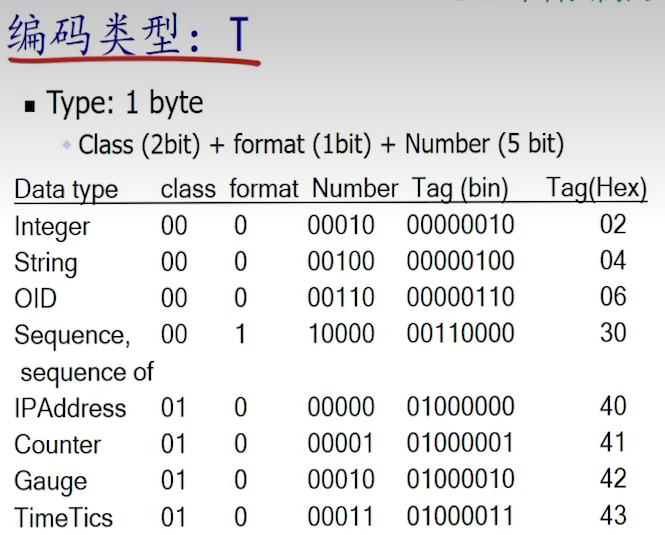Select the "Sequence," data type row label
Viewport: 665px width, 535px height.
[x=73, y=335]
